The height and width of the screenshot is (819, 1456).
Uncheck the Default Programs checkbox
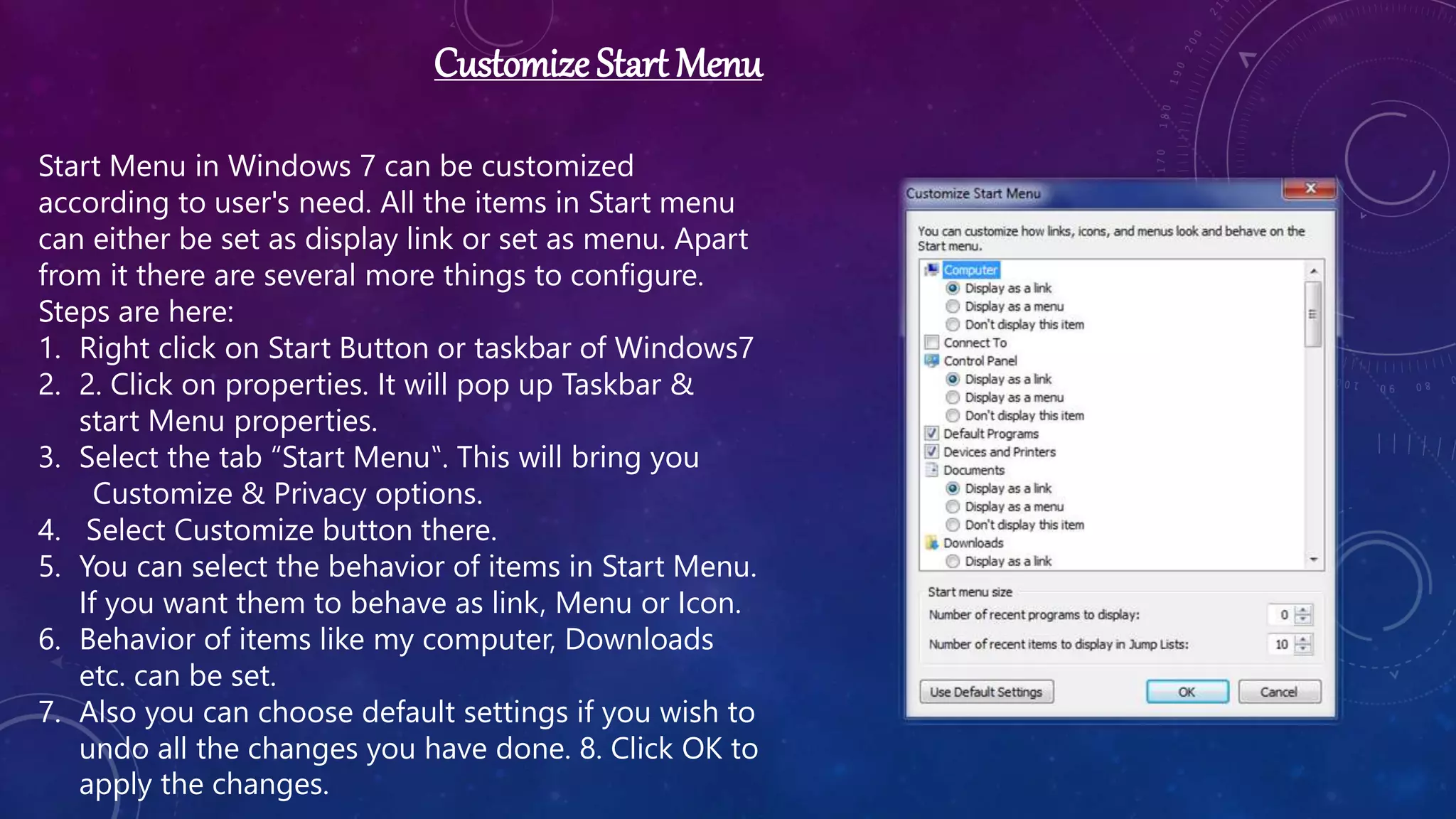932,434
